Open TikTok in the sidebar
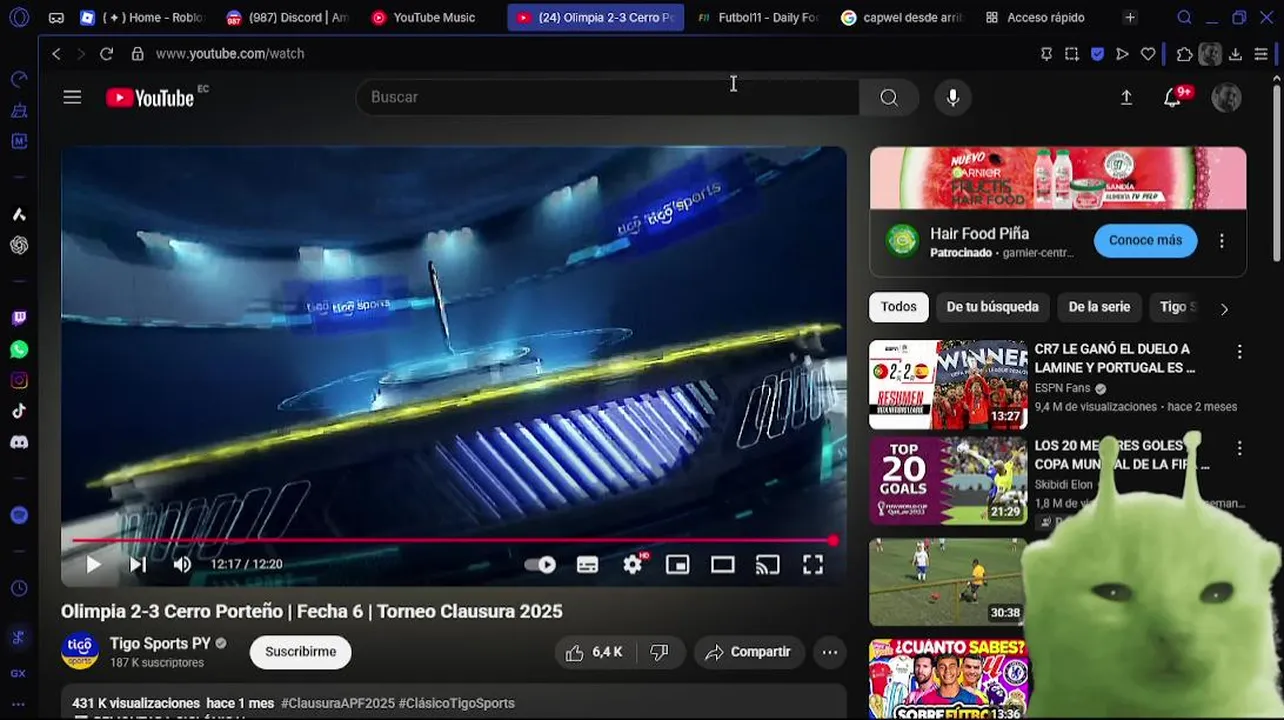 (19, 411)
